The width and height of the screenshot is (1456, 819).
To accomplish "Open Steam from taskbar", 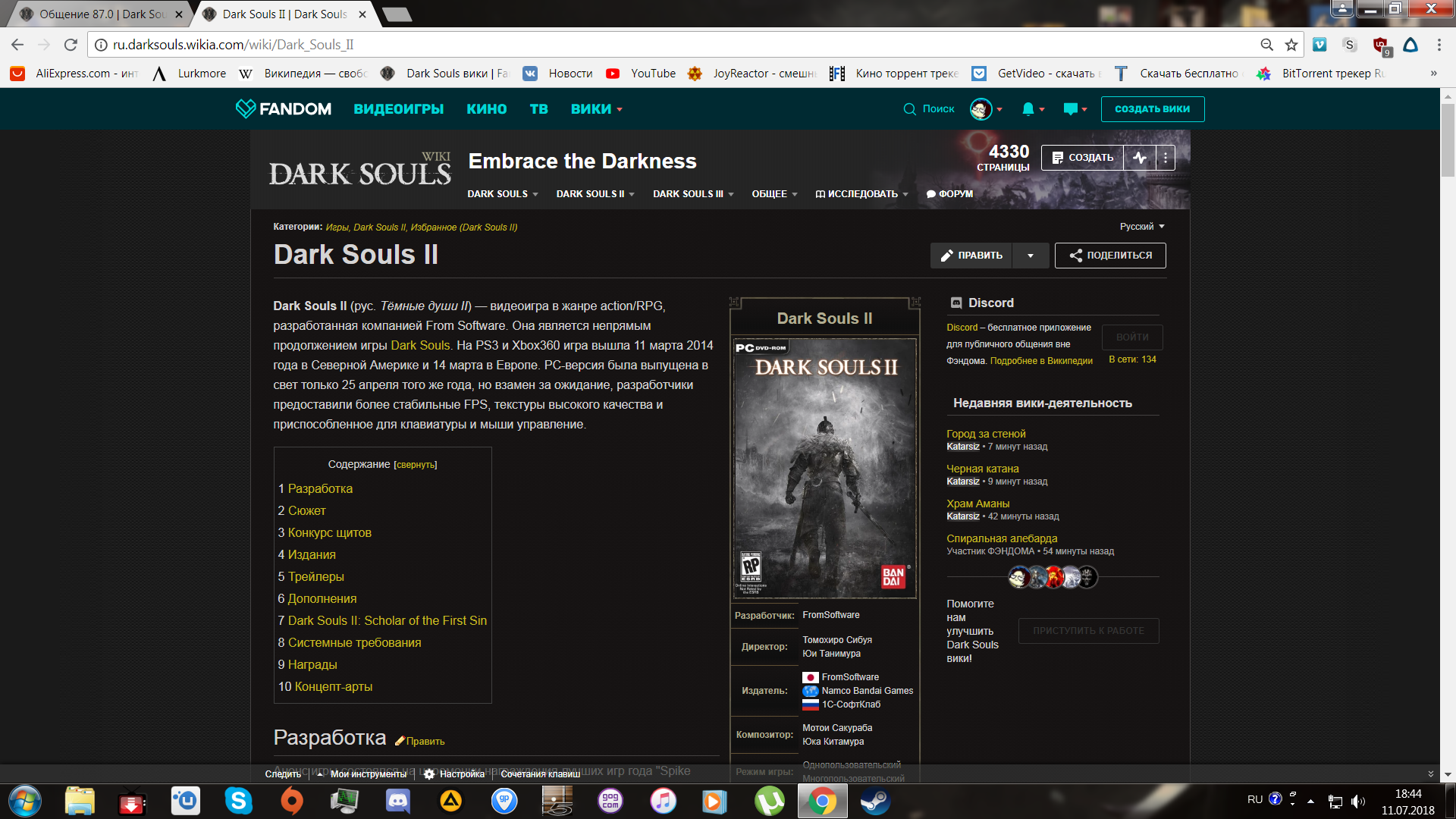I will coord(874,801).
